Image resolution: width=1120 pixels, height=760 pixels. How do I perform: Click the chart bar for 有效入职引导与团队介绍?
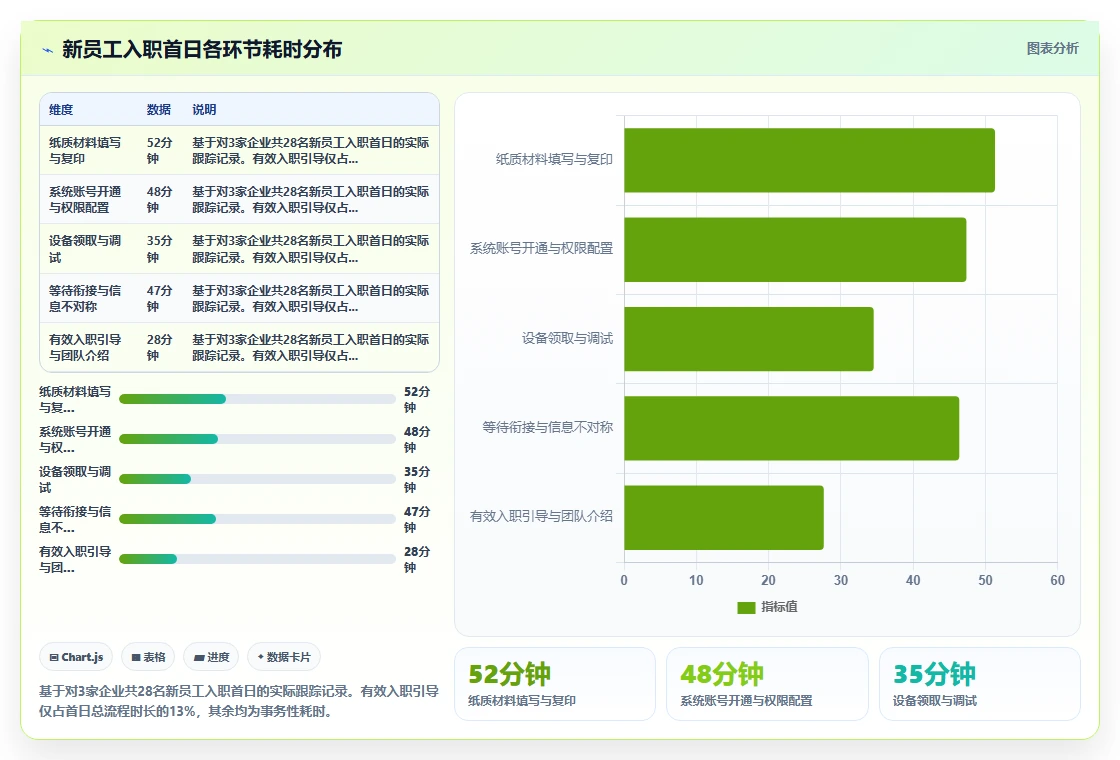724,517
